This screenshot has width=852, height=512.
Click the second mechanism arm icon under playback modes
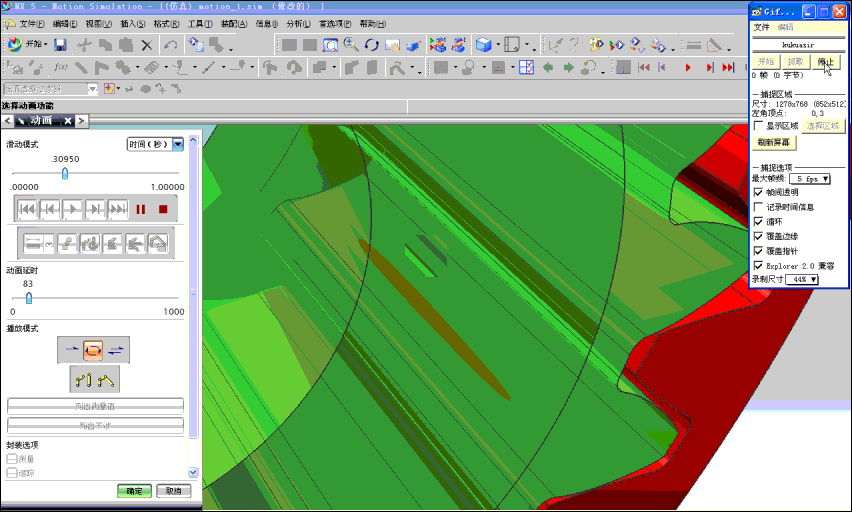pyautogui.click(x=106, y=379)
